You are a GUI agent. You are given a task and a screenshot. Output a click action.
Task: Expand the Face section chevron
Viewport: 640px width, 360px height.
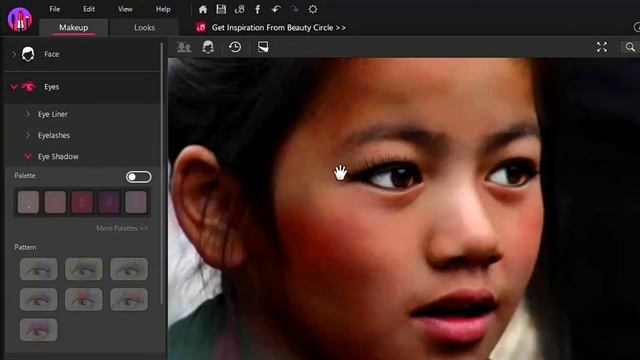14,54
